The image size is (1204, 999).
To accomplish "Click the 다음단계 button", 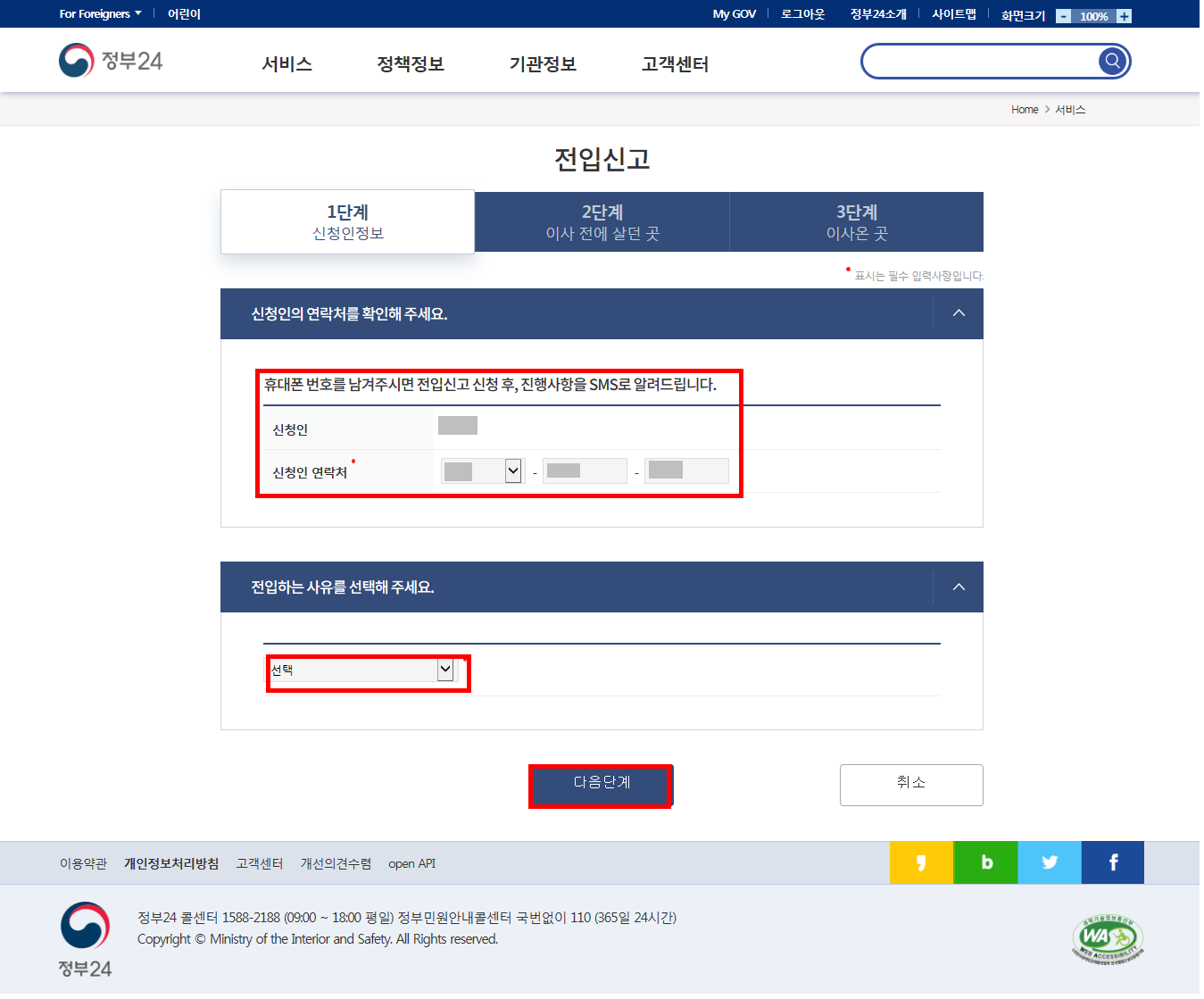I will (602, 785).
